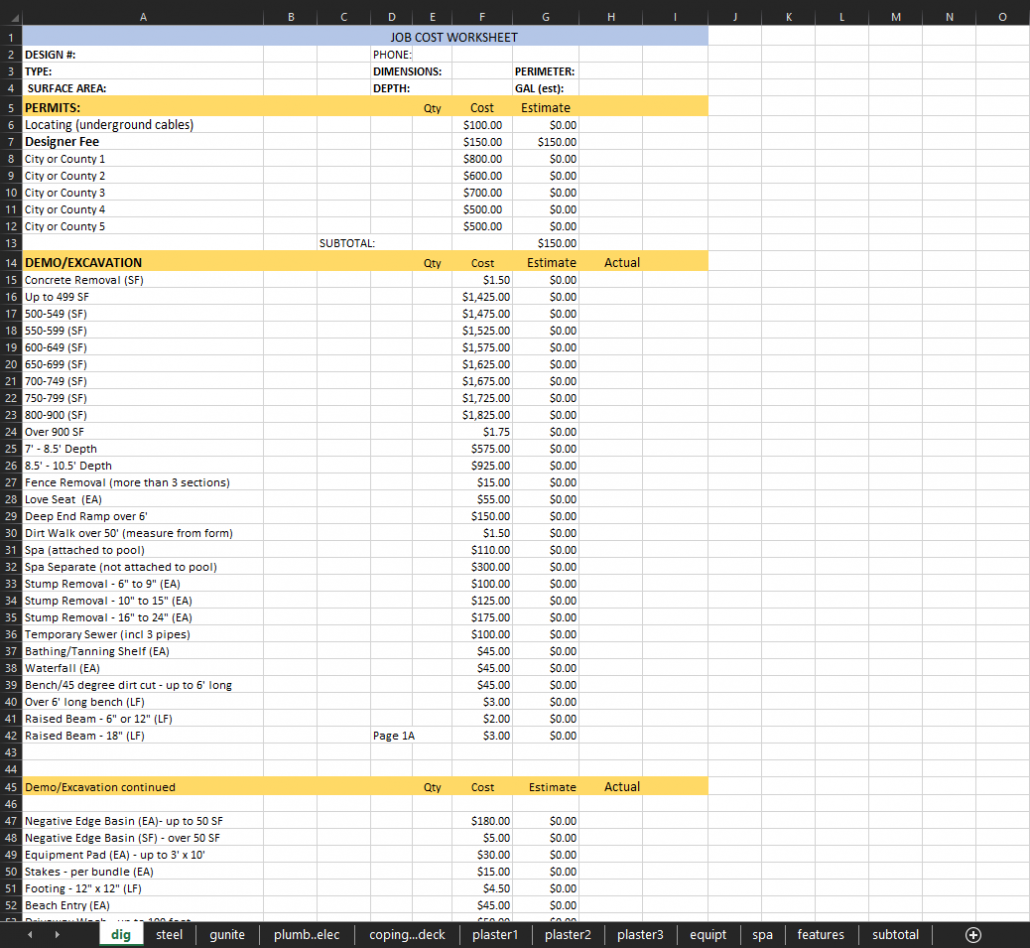The height and width of the screenshot is (948, 1030).
Task: Switch to the steel sheet tab
Action: (170, 935)
